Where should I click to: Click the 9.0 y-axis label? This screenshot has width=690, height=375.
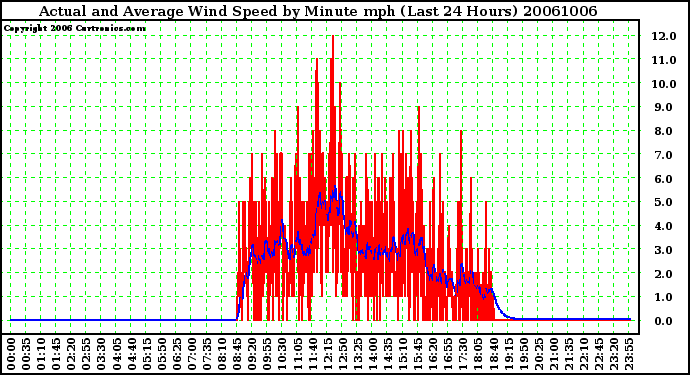click(x=663, y=107)
